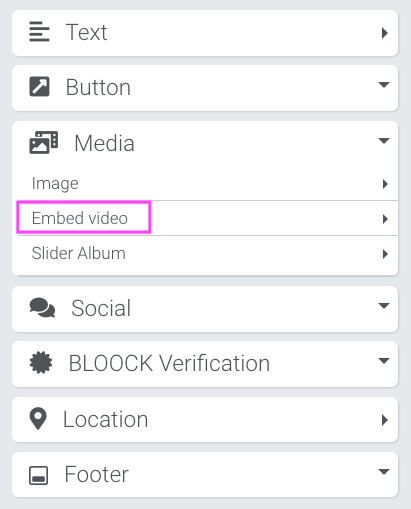Image resolution: width=411 pixels, height=509 pixels.
Task: Click the Footer layout icon
Action: [38, 475]
